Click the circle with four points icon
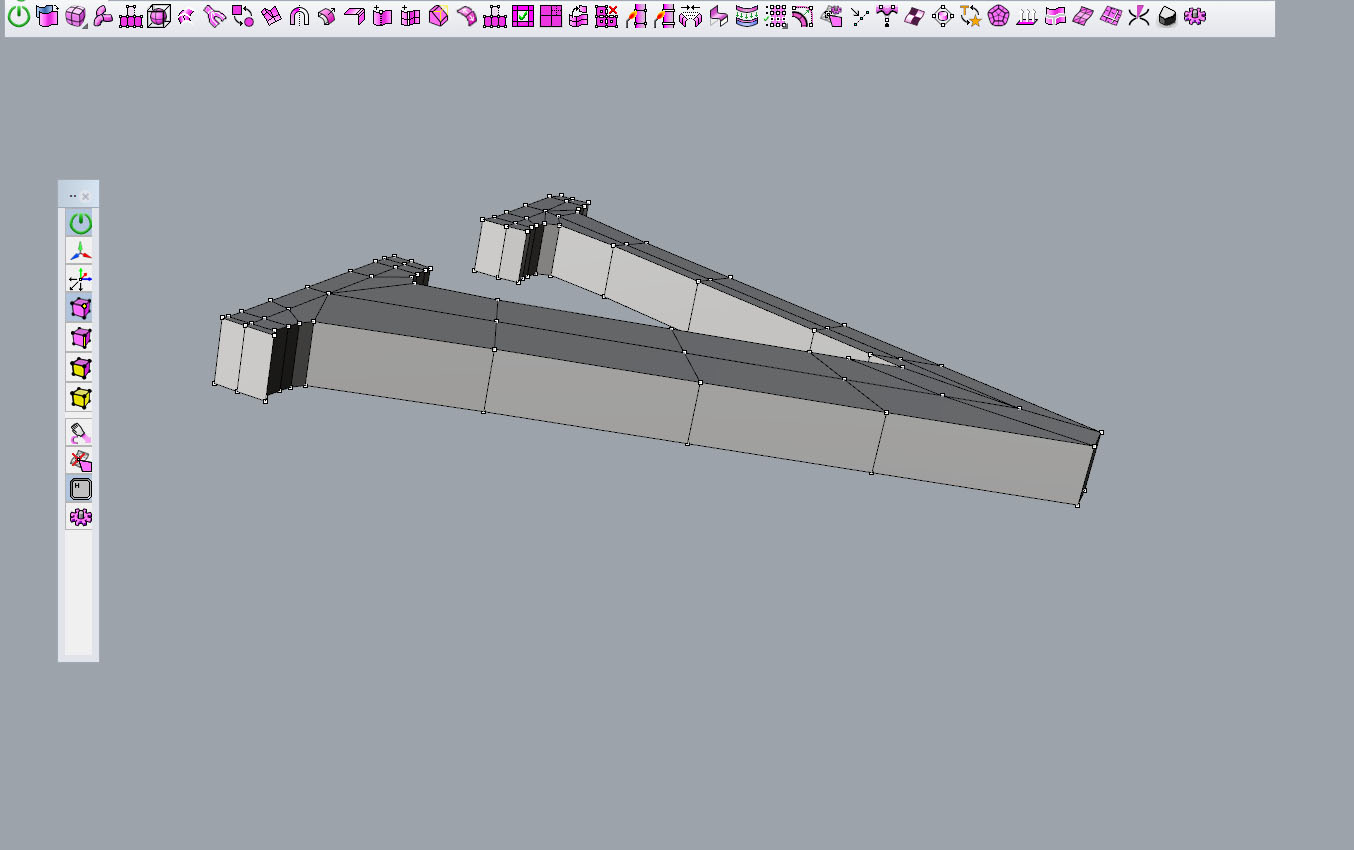This screenshot has width=1354, height=850. pos(943,16)
